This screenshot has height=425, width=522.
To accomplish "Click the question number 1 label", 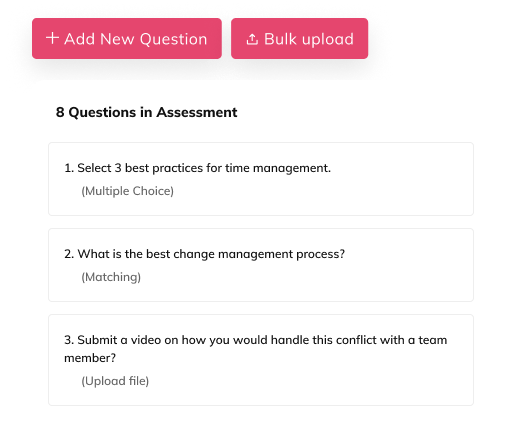I will point(69,168).
